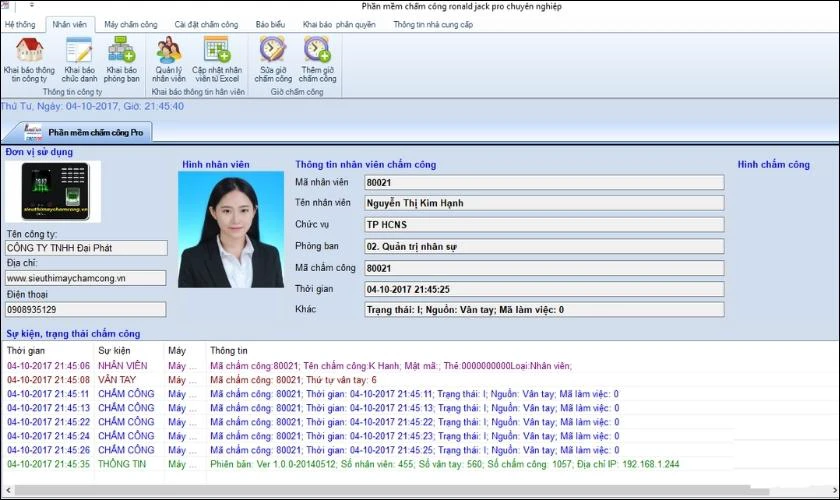Screen dimensions: 840x500
Task: Click the date and time status text
Action: 92,106
